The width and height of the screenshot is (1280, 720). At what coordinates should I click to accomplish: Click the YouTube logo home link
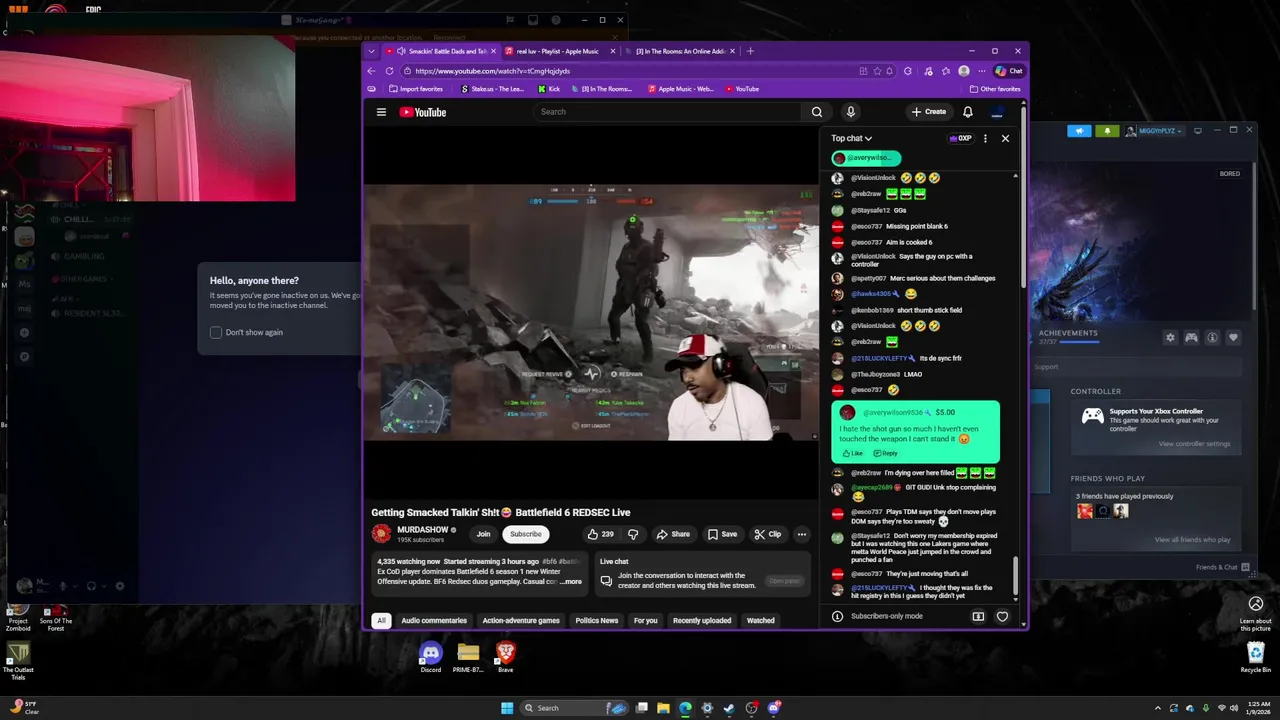point(423,112)
